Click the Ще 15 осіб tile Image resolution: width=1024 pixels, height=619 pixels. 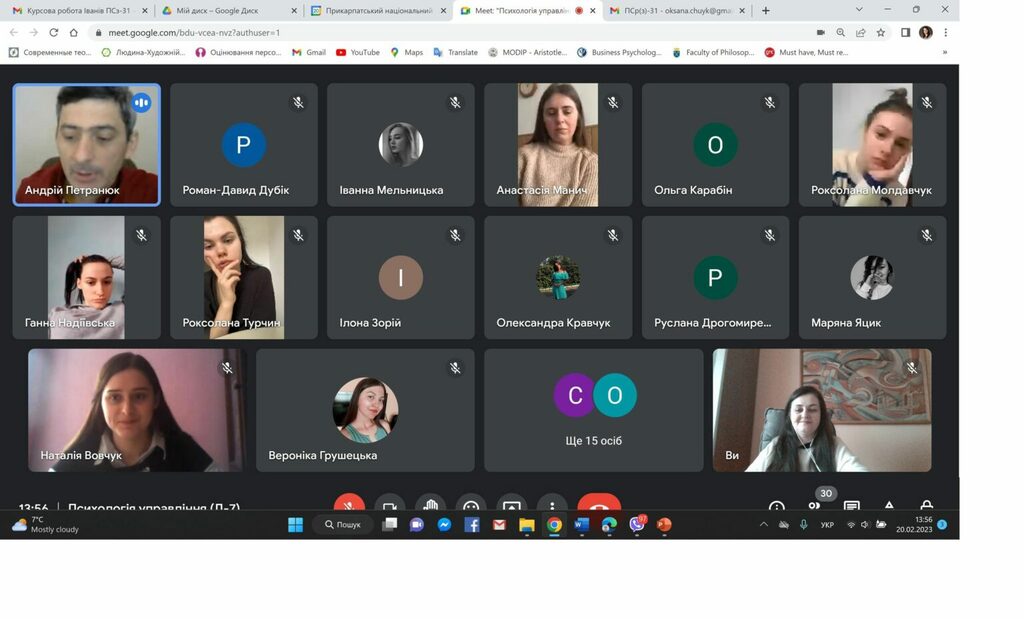(594, 409)
